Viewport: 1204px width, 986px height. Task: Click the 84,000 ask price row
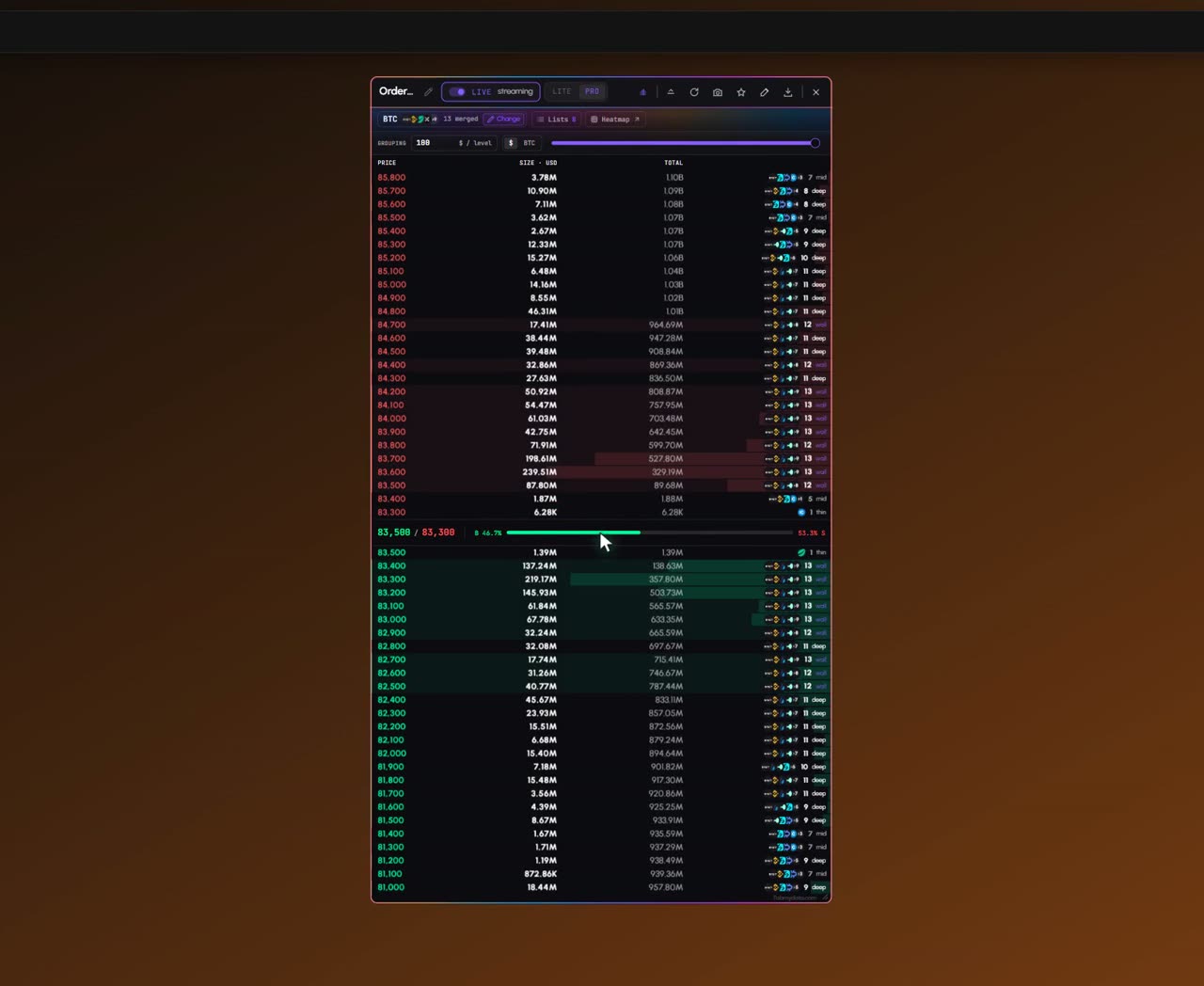(601, 419)
